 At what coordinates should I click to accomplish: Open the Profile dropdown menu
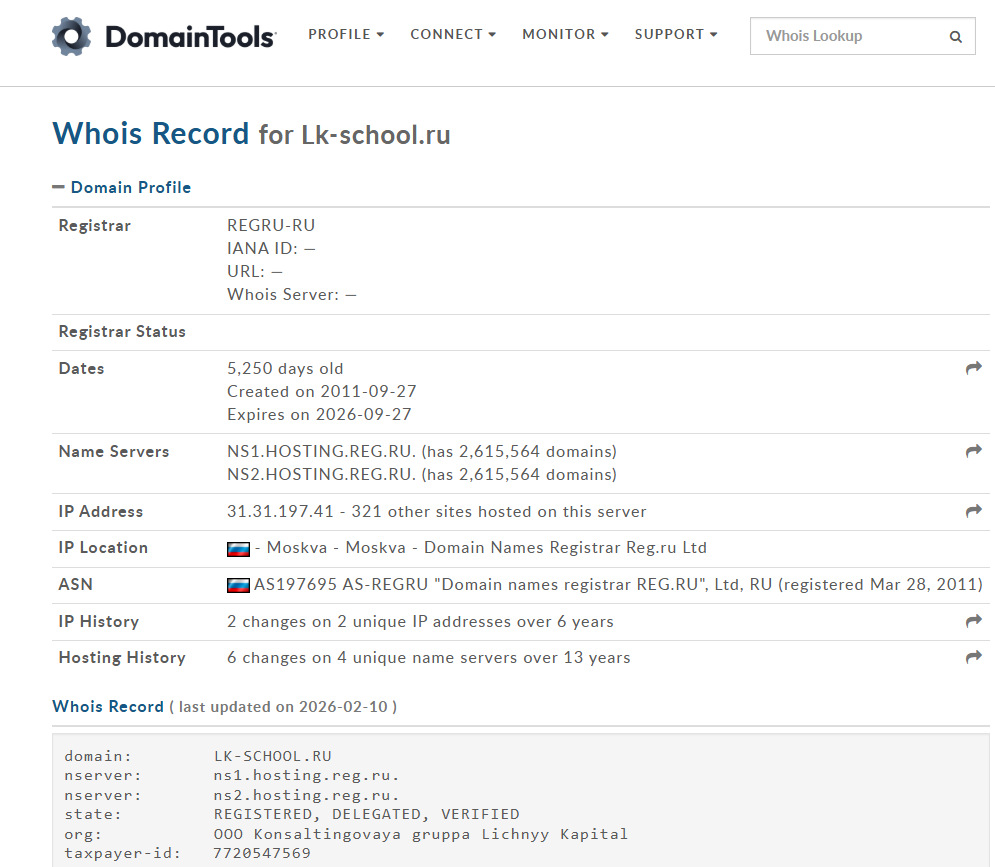point(346,34)
